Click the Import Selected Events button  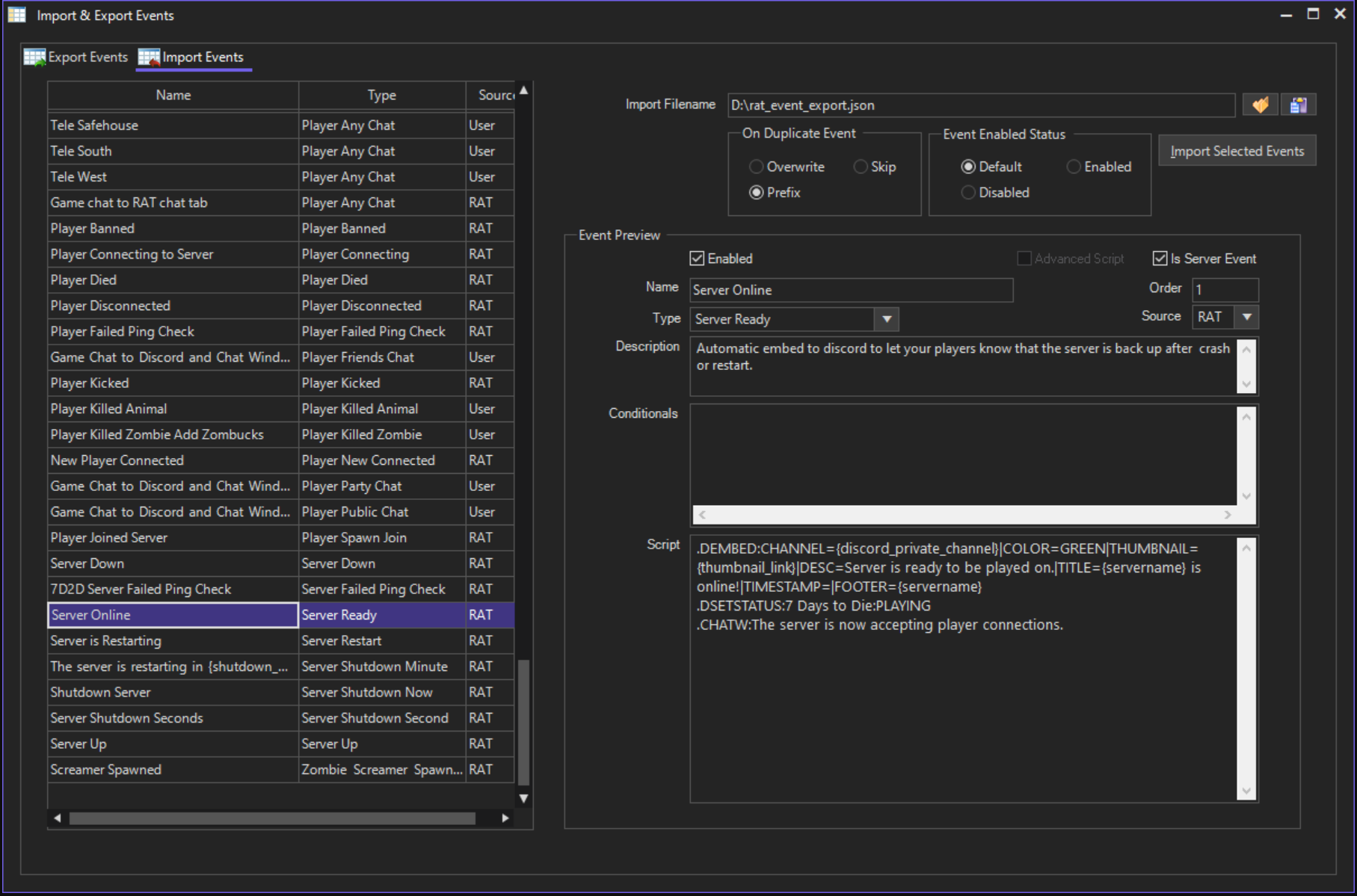click(1237, 151)
